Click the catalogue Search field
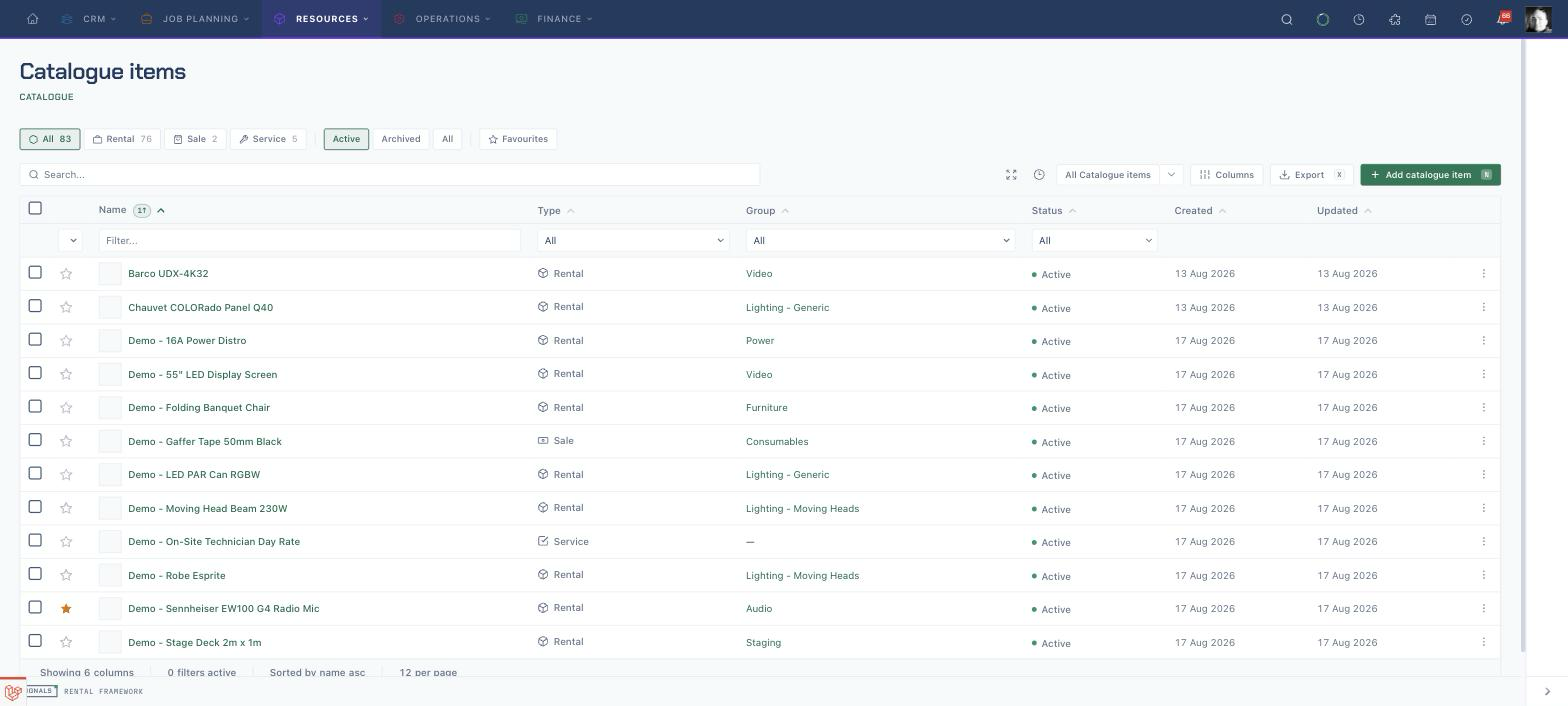 tap(390, 175)
